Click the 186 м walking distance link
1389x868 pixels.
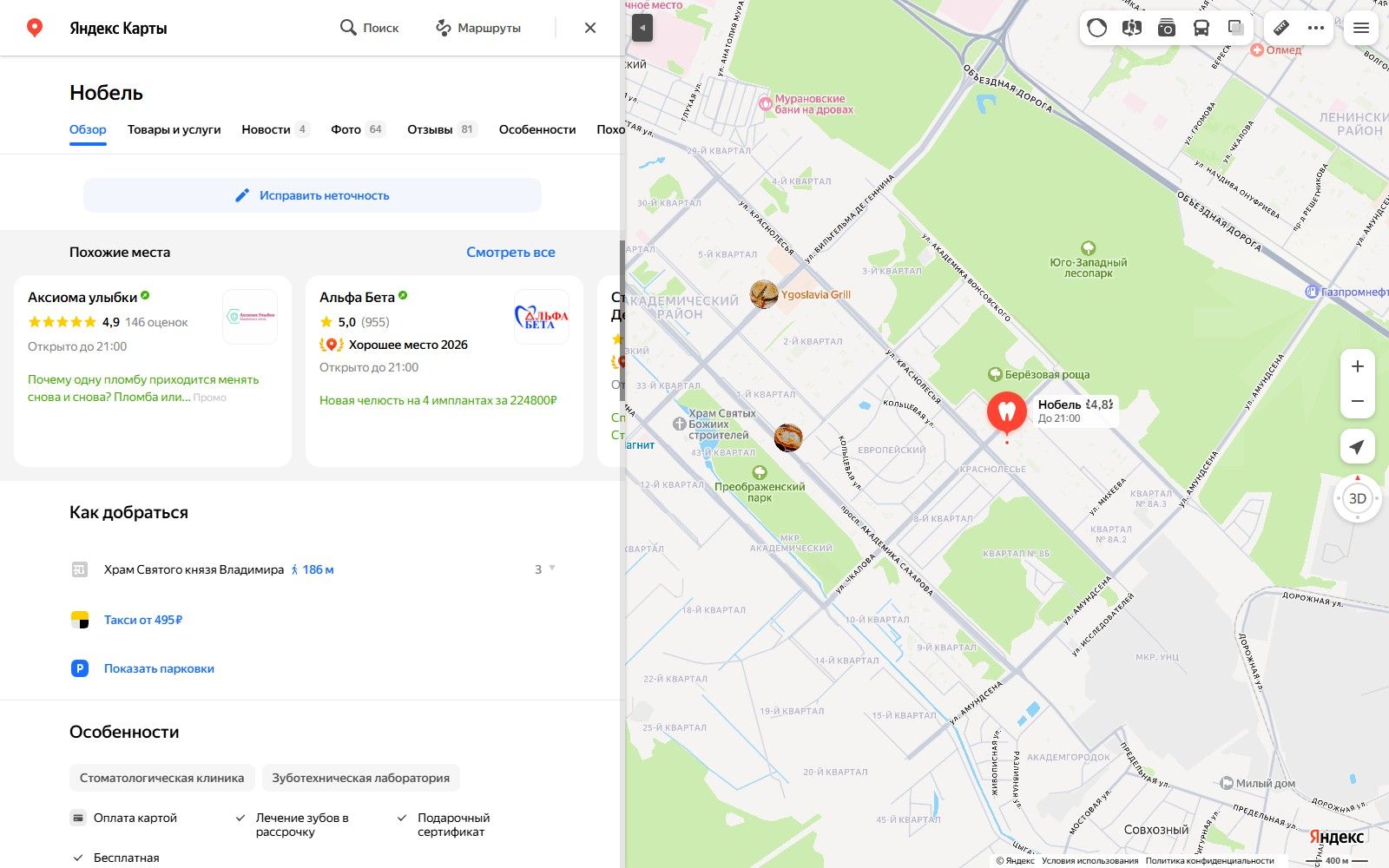click(313, 569)
